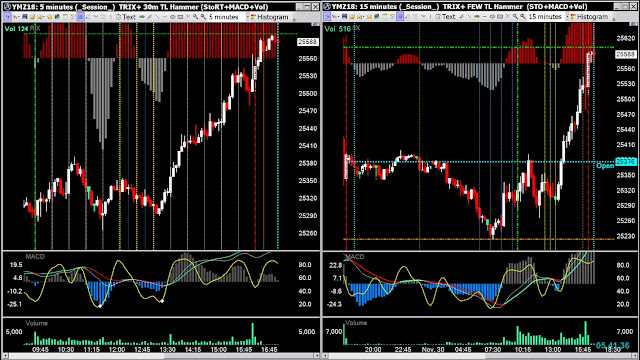Screen dimensions: 640x360
Task: Click left scroll arrow under 5 minutes chart
Action: [5, 356]
